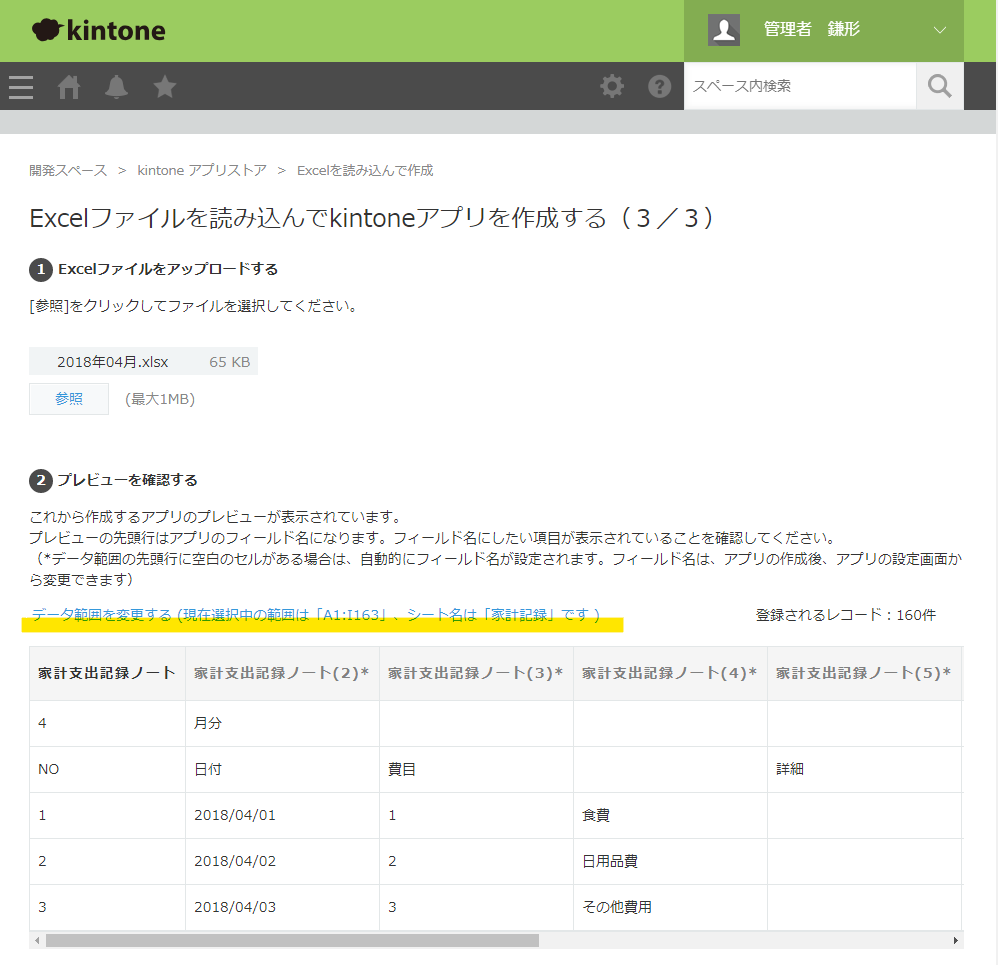Open kintone アプリストア breadcrumb link

tap(202, 171)
